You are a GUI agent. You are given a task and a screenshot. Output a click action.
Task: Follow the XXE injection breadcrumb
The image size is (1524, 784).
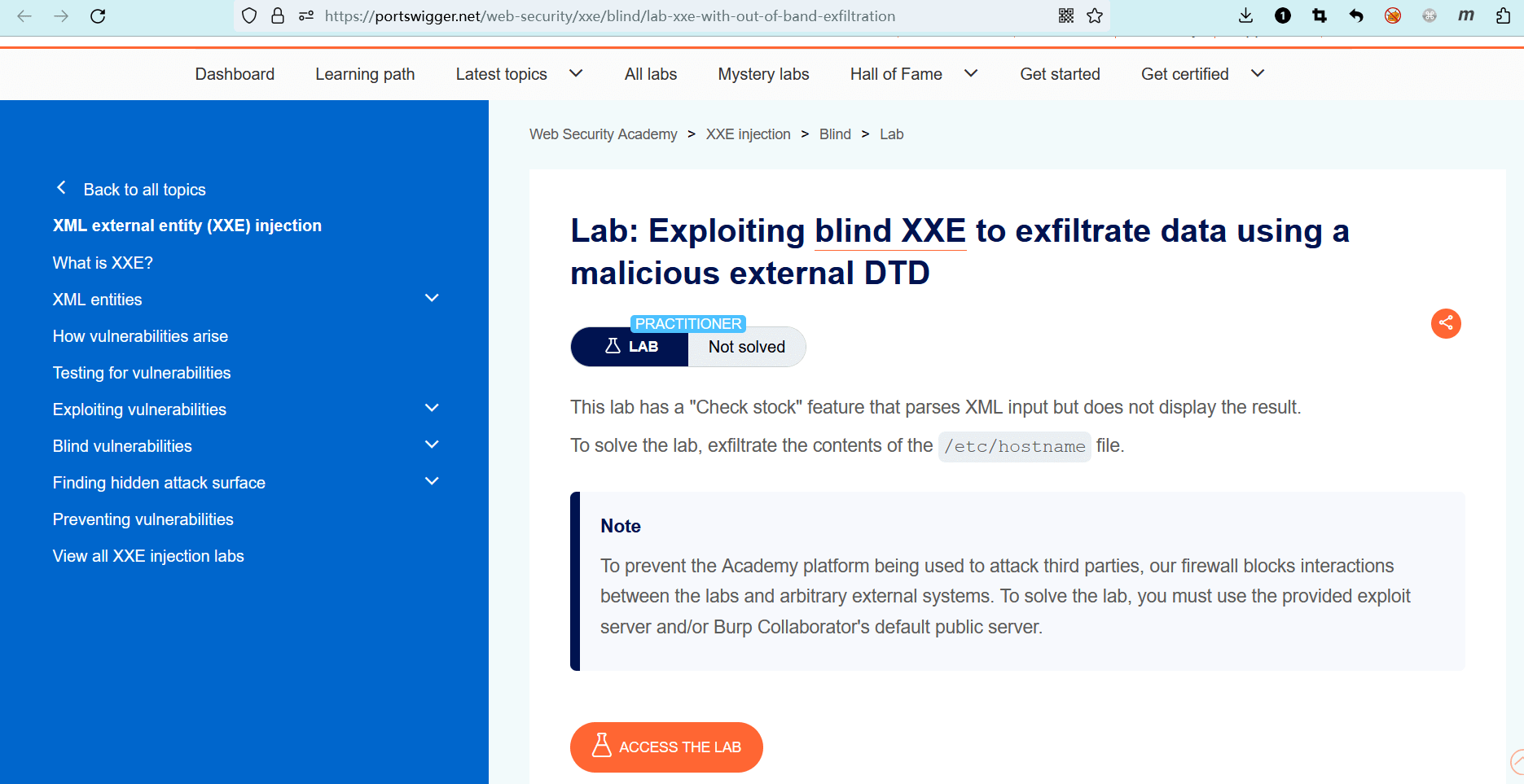tap(748, 134)
